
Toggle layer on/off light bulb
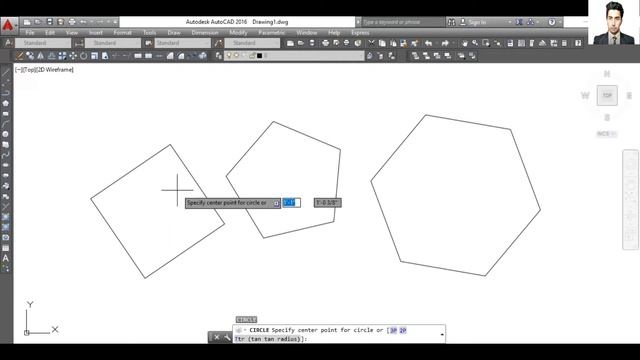click(x=229, y=56)
